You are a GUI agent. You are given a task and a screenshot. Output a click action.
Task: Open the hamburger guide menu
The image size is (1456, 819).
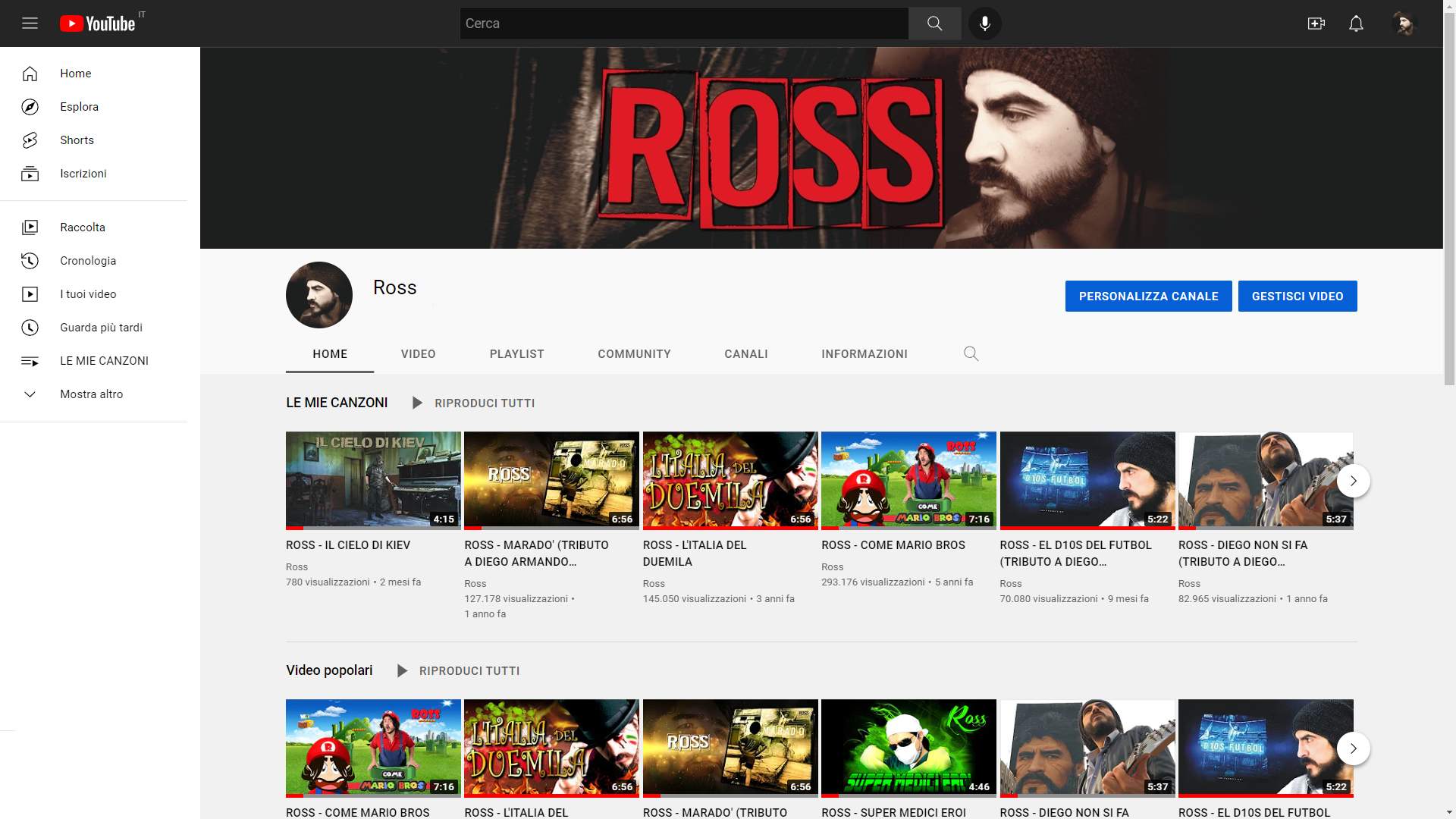pos(30,24)
